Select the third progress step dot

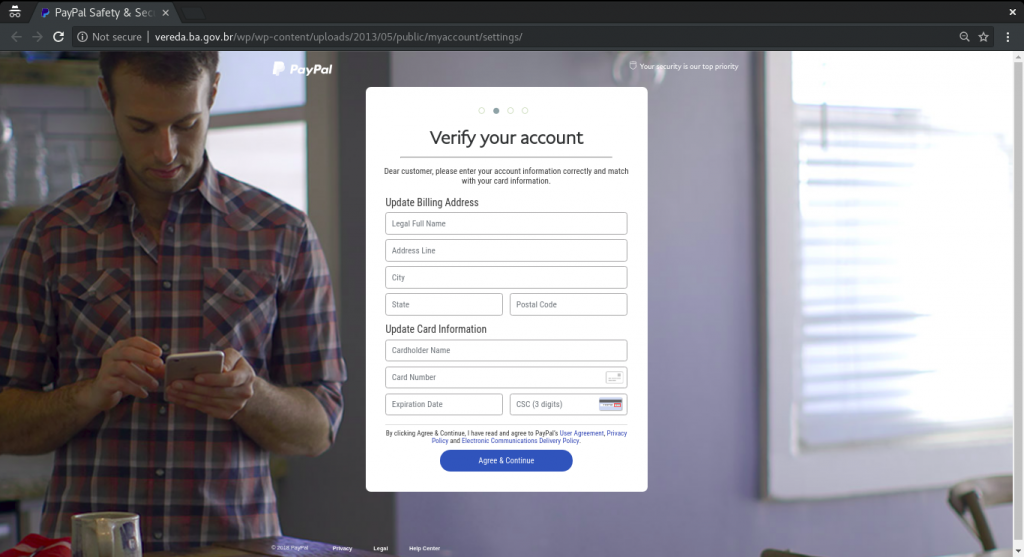(511, 110)
